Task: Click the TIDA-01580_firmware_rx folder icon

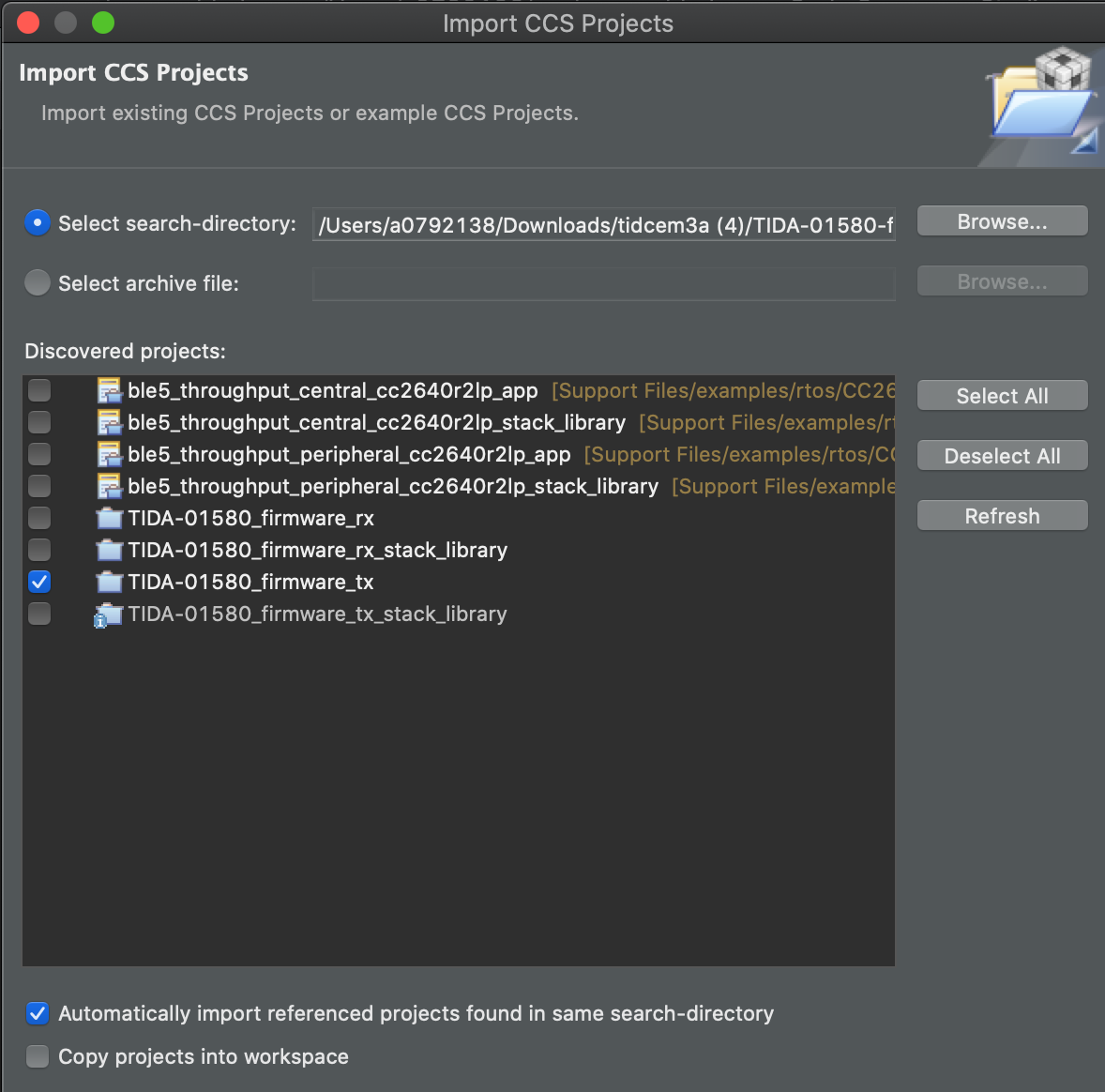Action: (x=109, y=518)
